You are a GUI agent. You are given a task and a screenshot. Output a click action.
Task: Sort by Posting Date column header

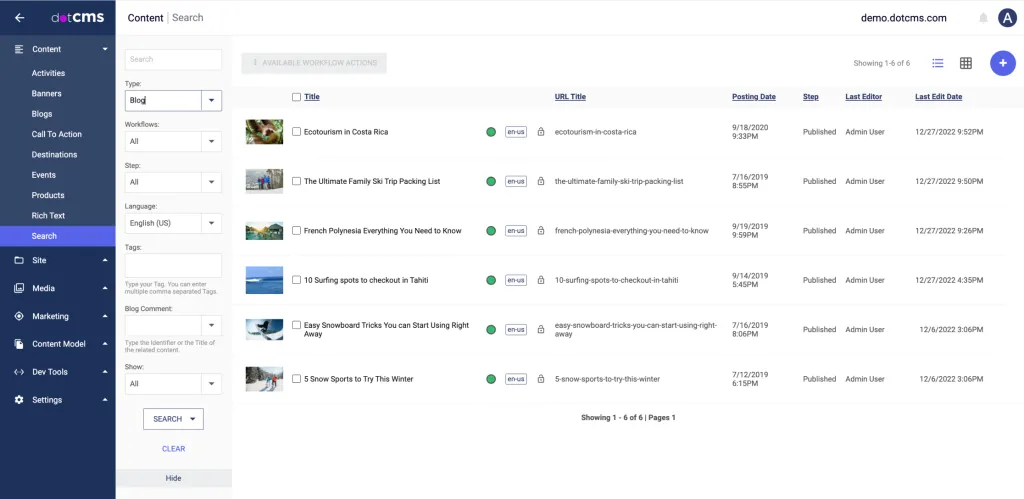coord(753,97)
